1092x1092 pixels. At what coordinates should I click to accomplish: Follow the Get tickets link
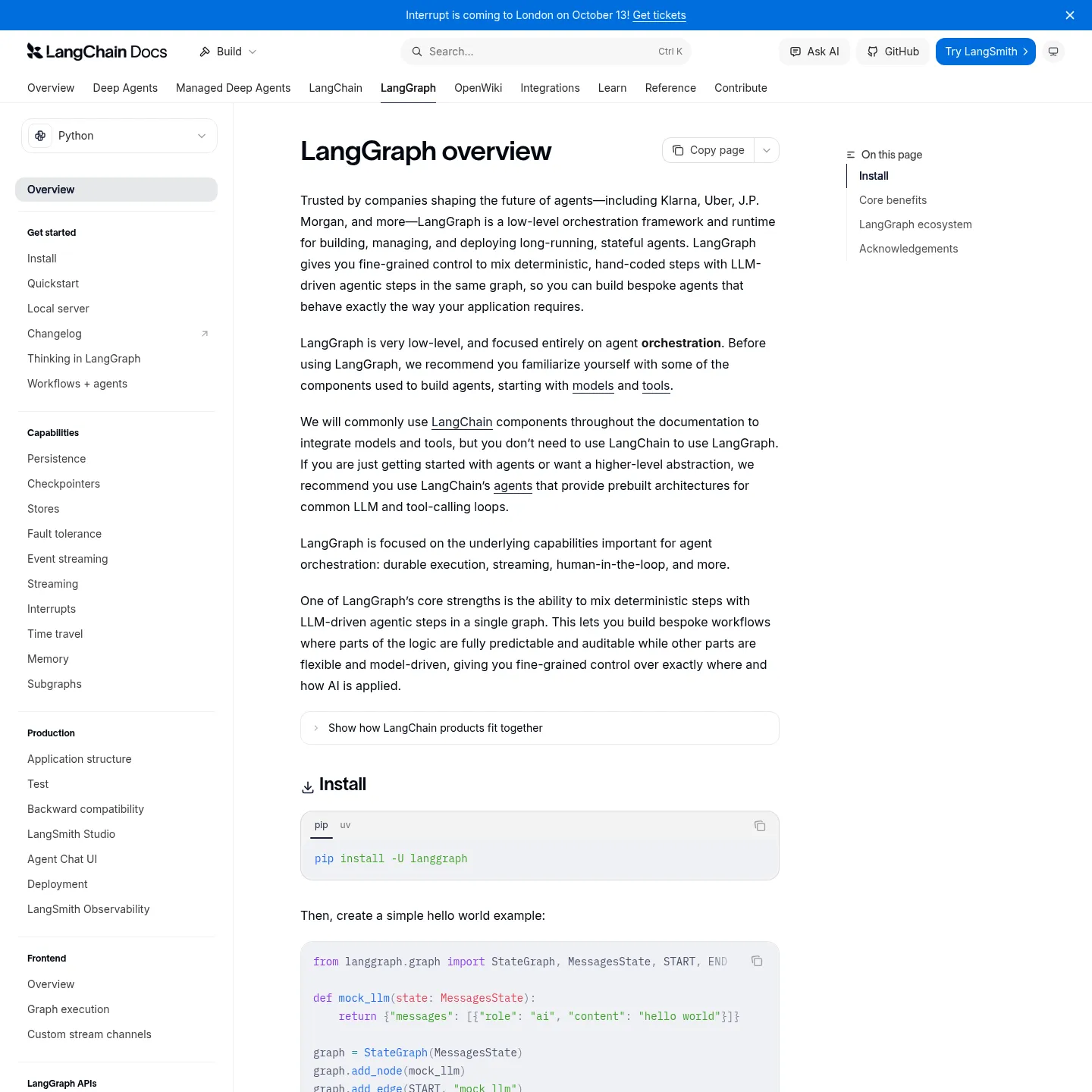tap(659, 15)
